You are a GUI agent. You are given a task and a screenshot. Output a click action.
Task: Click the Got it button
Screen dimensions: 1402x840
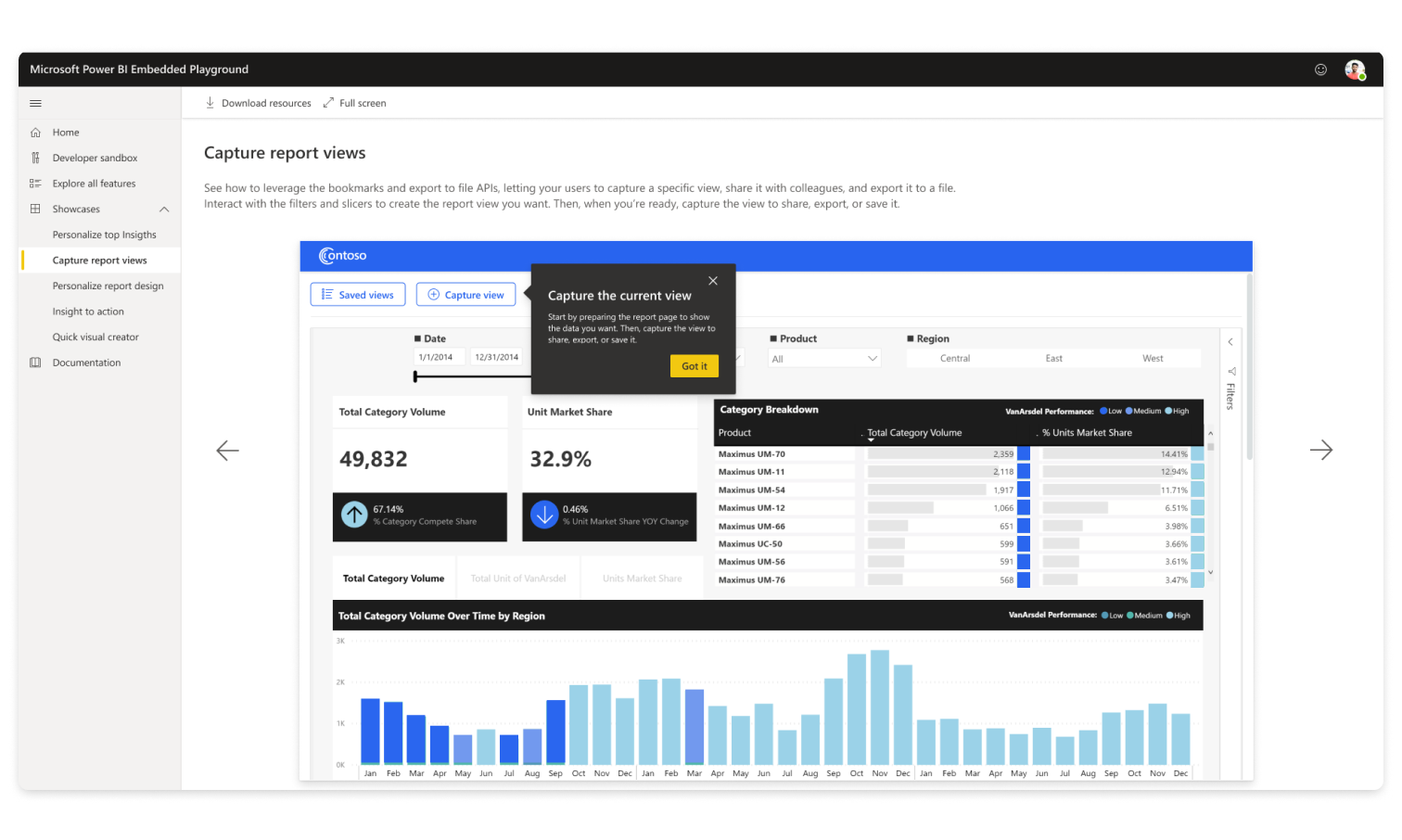coord(695,366)
